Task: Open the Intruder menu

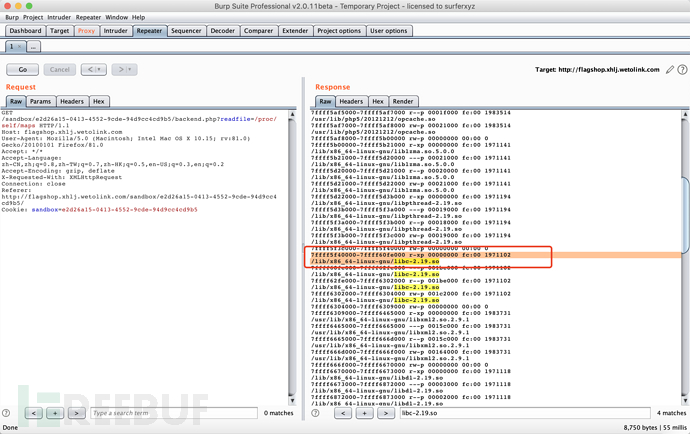Action: pos(59,17)
